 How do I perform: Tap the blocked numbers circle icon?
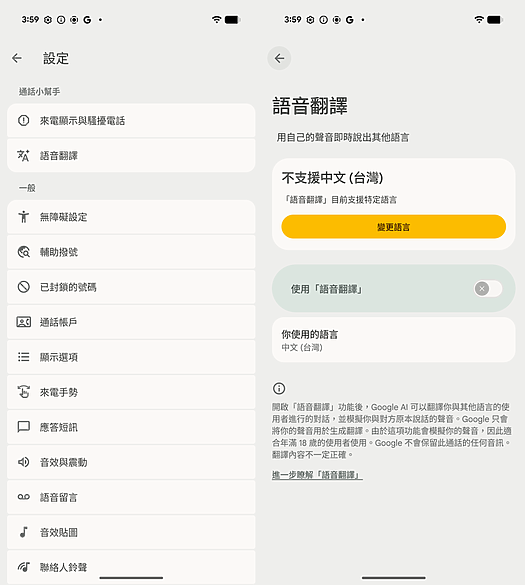[24, 287]
